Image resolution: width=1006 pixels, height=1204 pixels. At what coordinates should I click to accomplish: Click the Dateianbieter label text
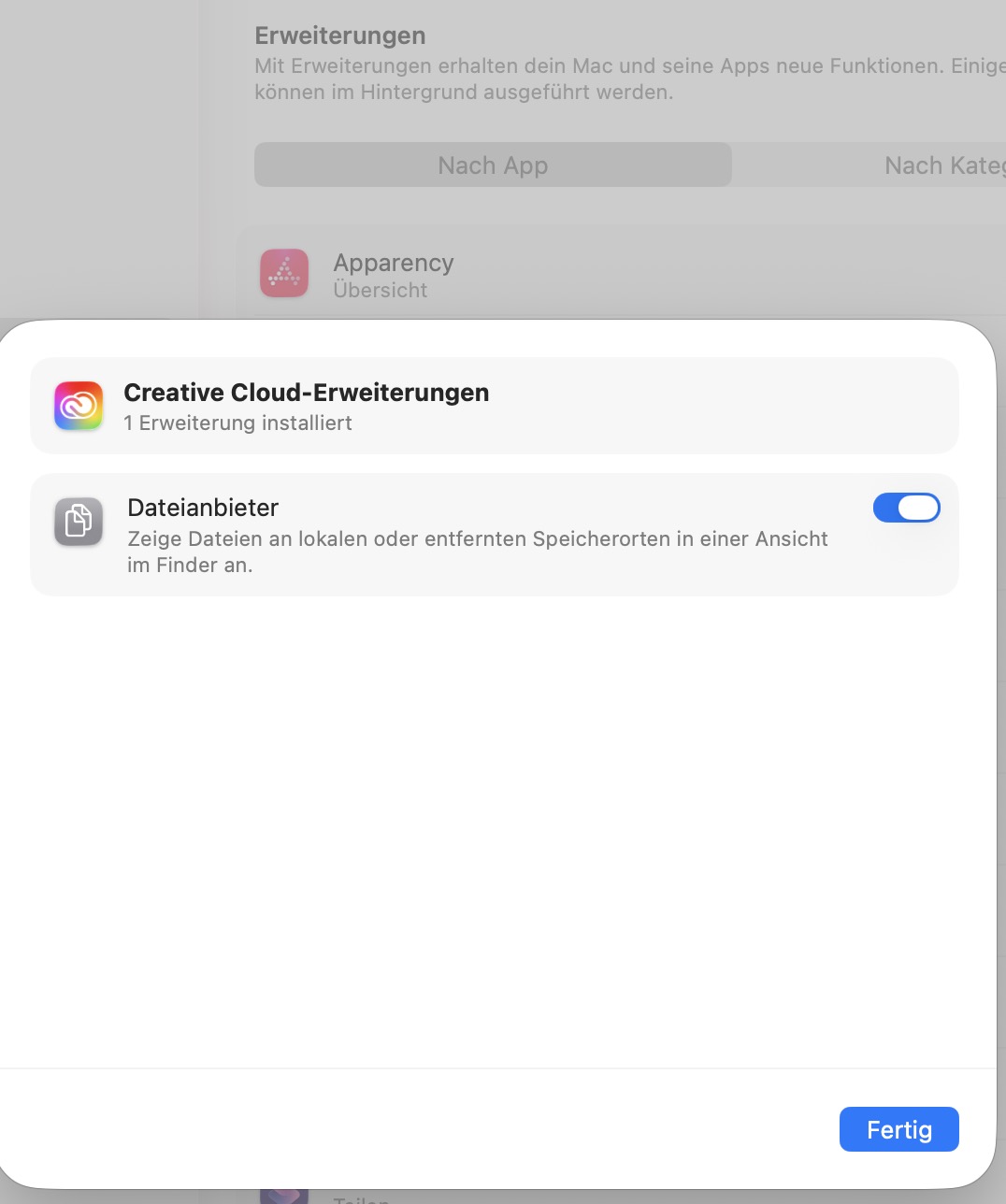(x=203, y=508)
